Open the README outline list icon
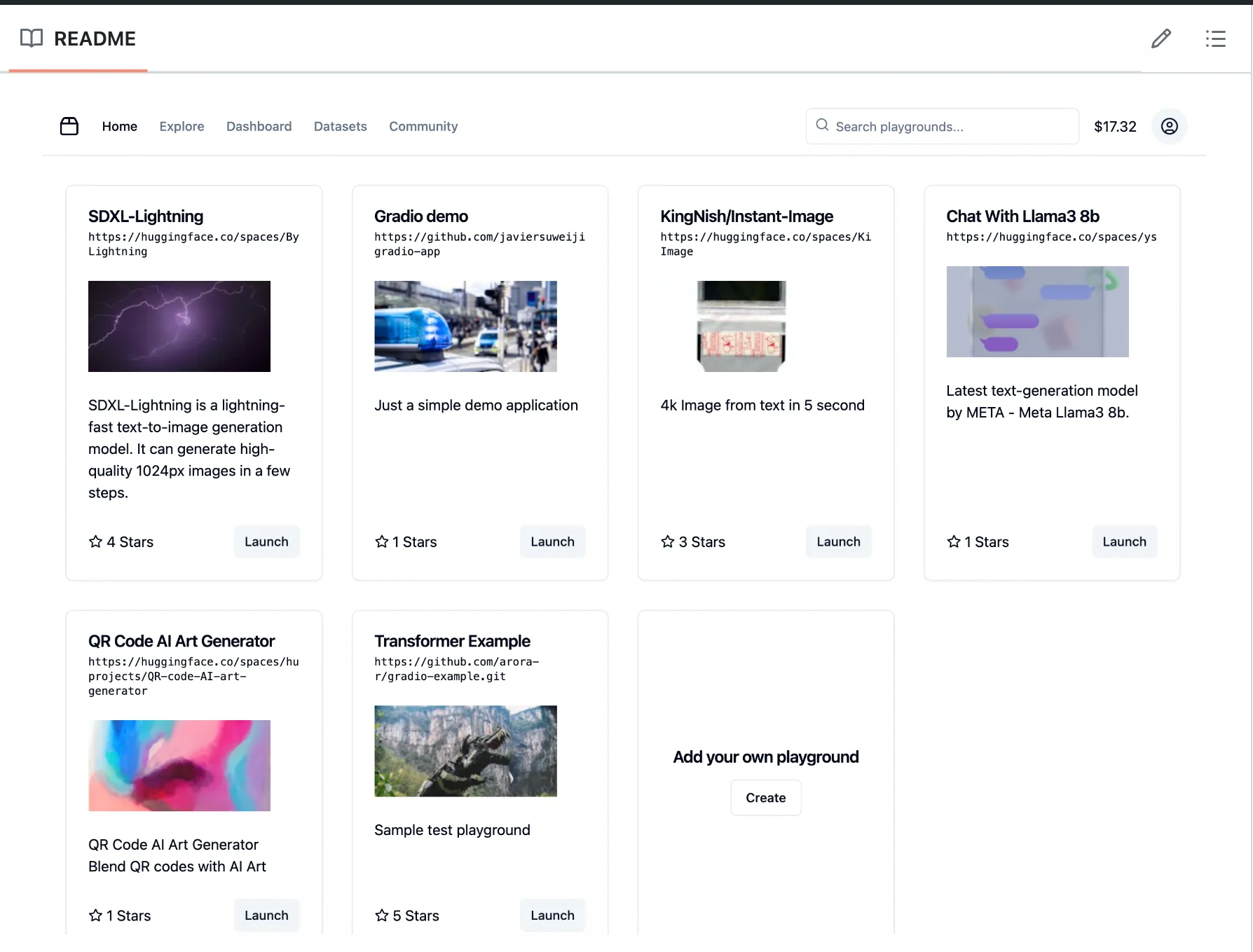Image resolution: width=1253 pixels, height=952 pixels. (1215, 39)
